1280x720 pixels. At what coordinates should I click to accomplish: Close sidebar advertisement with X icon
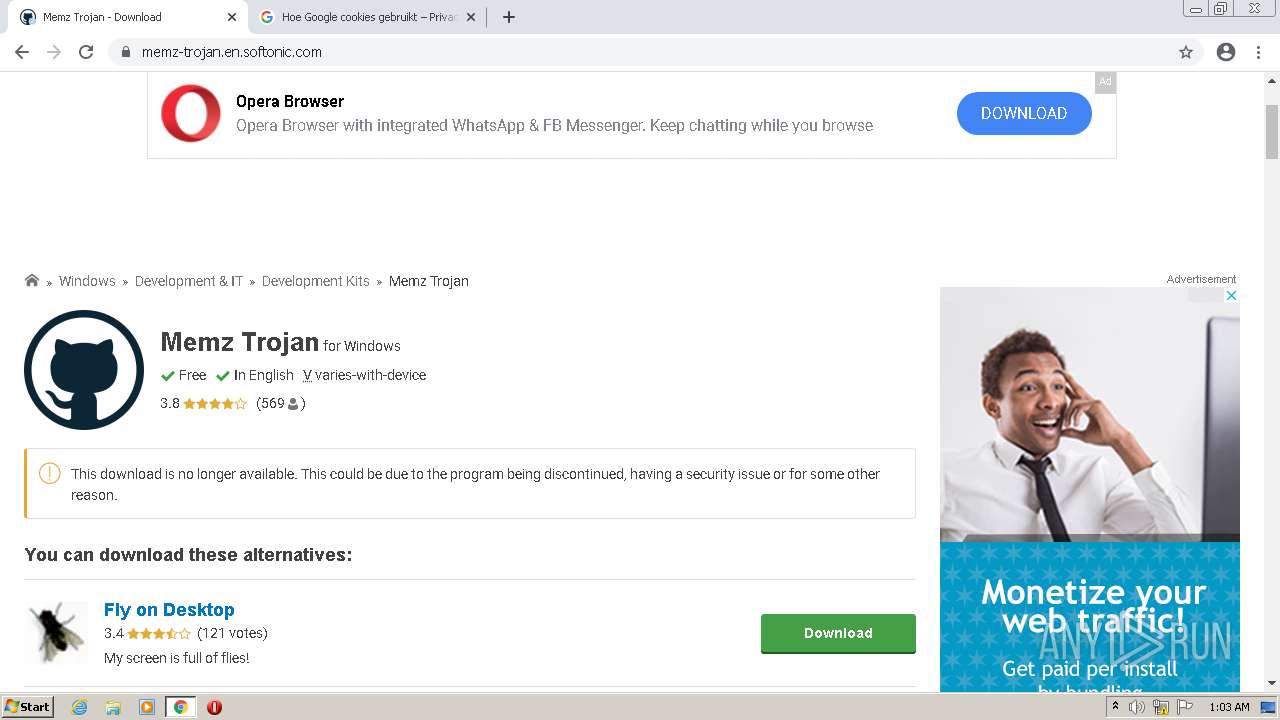(x=1232, y=295)
